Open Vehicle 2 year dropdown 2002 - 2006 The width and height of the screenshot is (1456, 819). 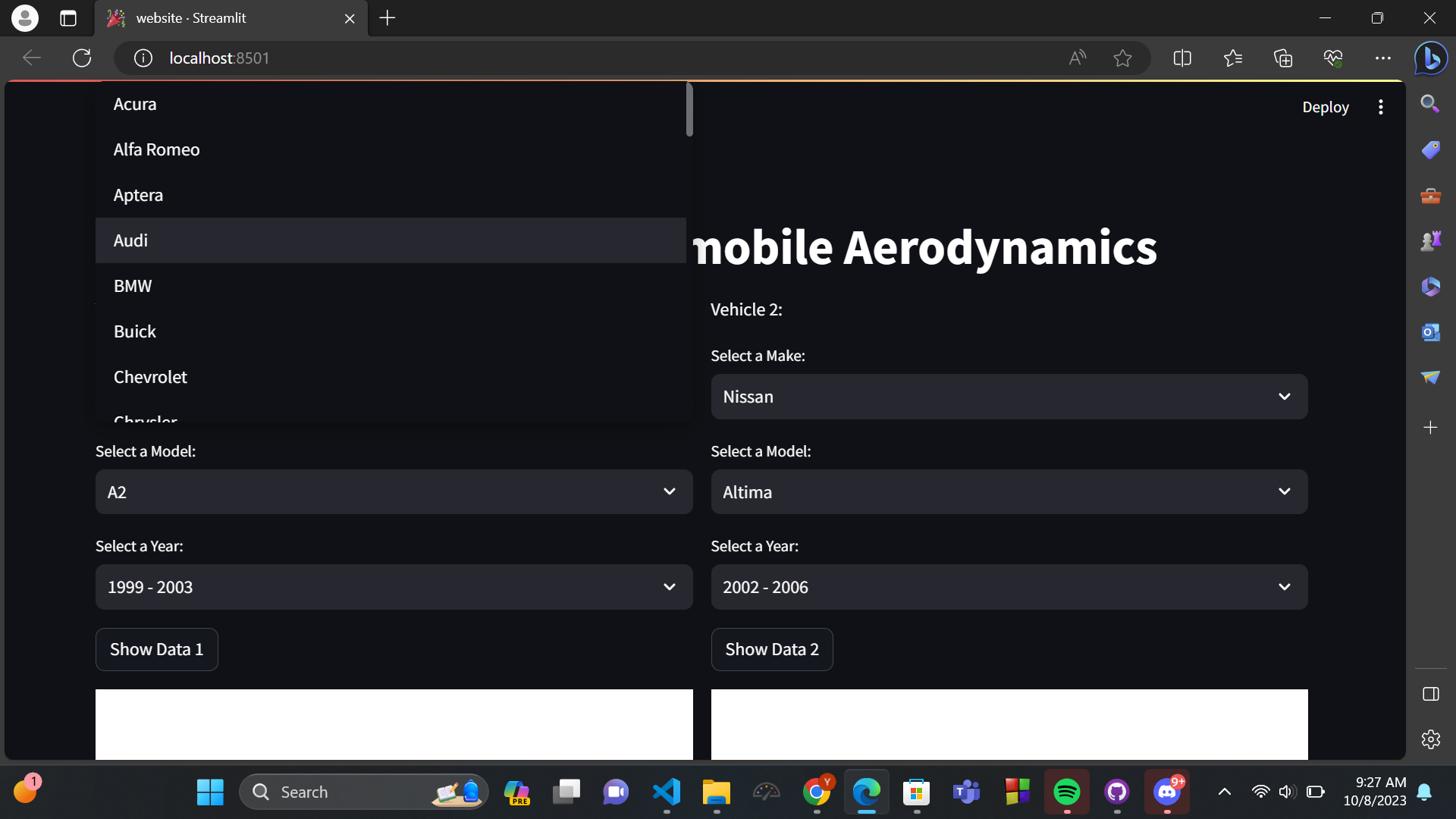[1009, 587]
